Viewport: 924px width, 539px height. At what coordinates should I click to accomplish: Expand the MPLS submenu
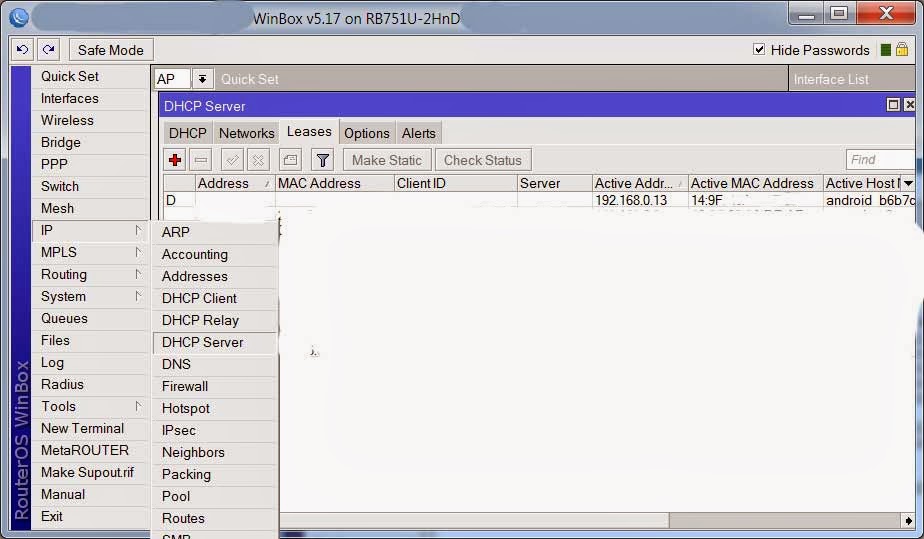tap(90, 252)
